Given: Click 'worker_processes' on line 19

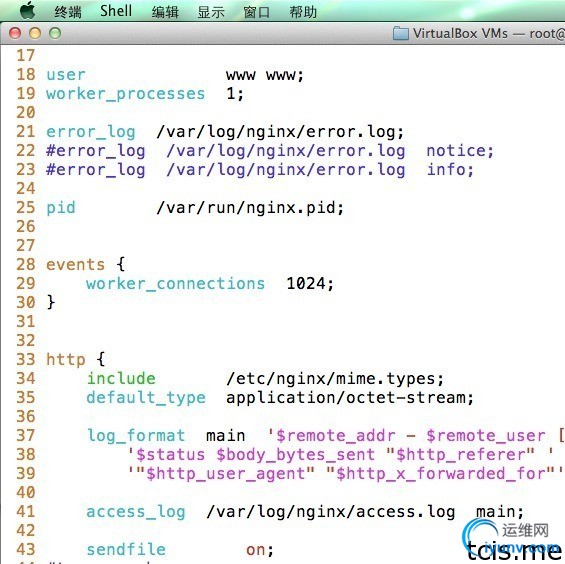Looking at the screenshot, I should [x=125, y=94].
